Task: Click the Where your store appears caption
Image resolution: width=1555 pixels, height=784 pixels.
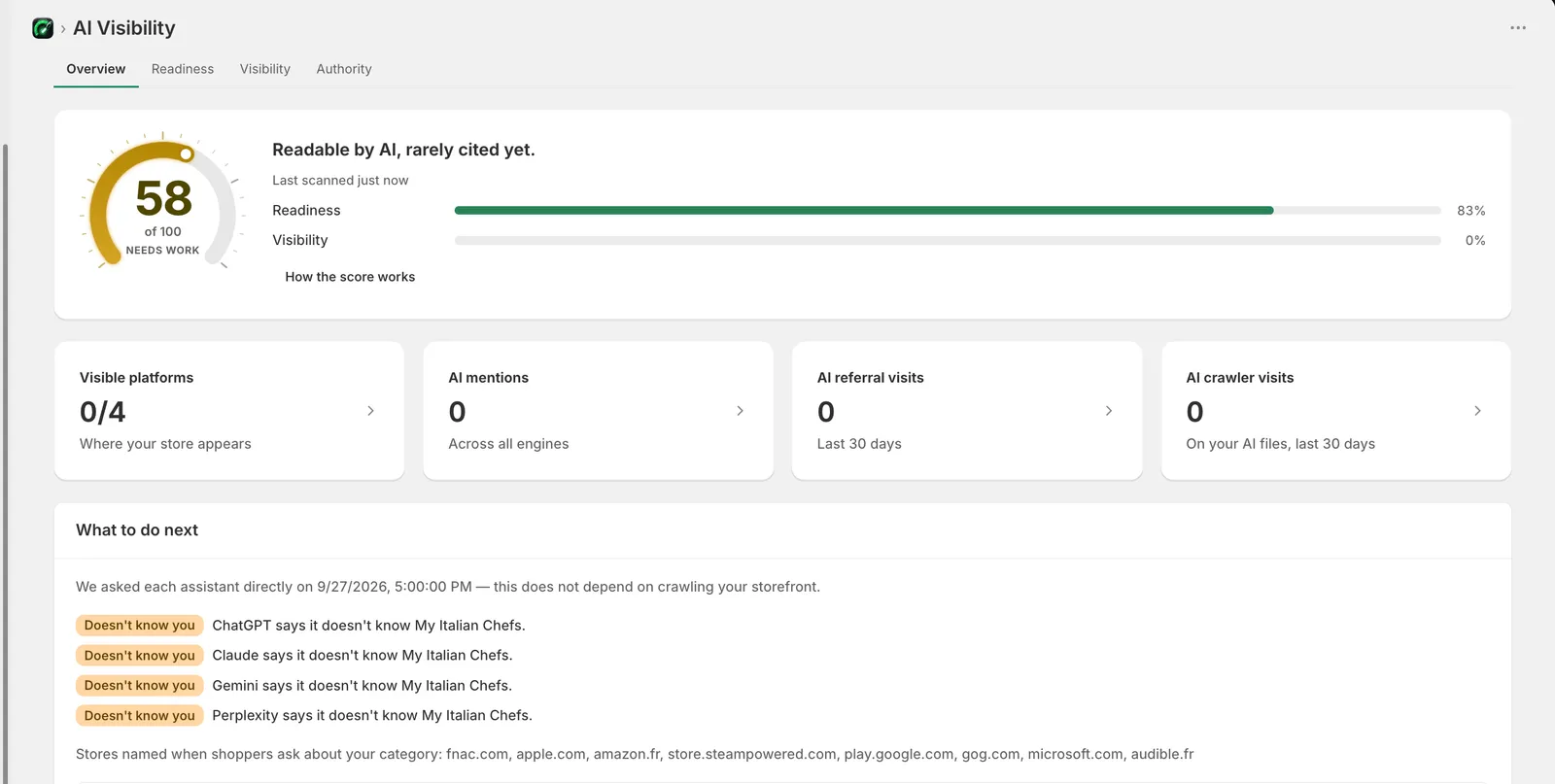Action: (165, 444)
